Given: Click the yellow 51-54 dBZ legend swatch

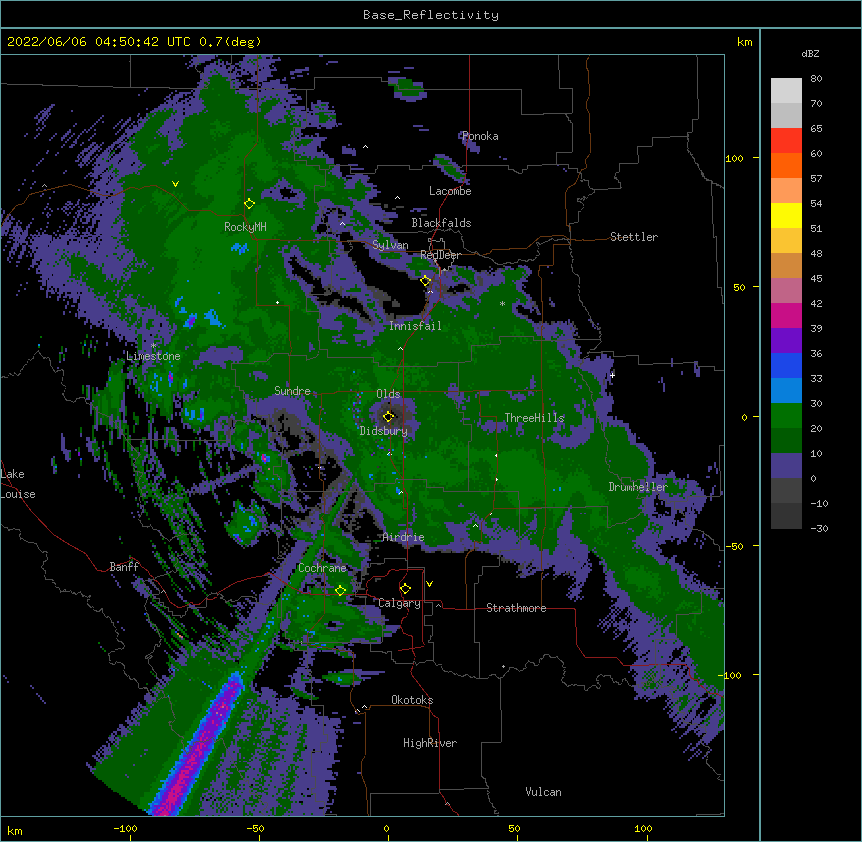Looking at the screenshot, I should coord(786,216).
